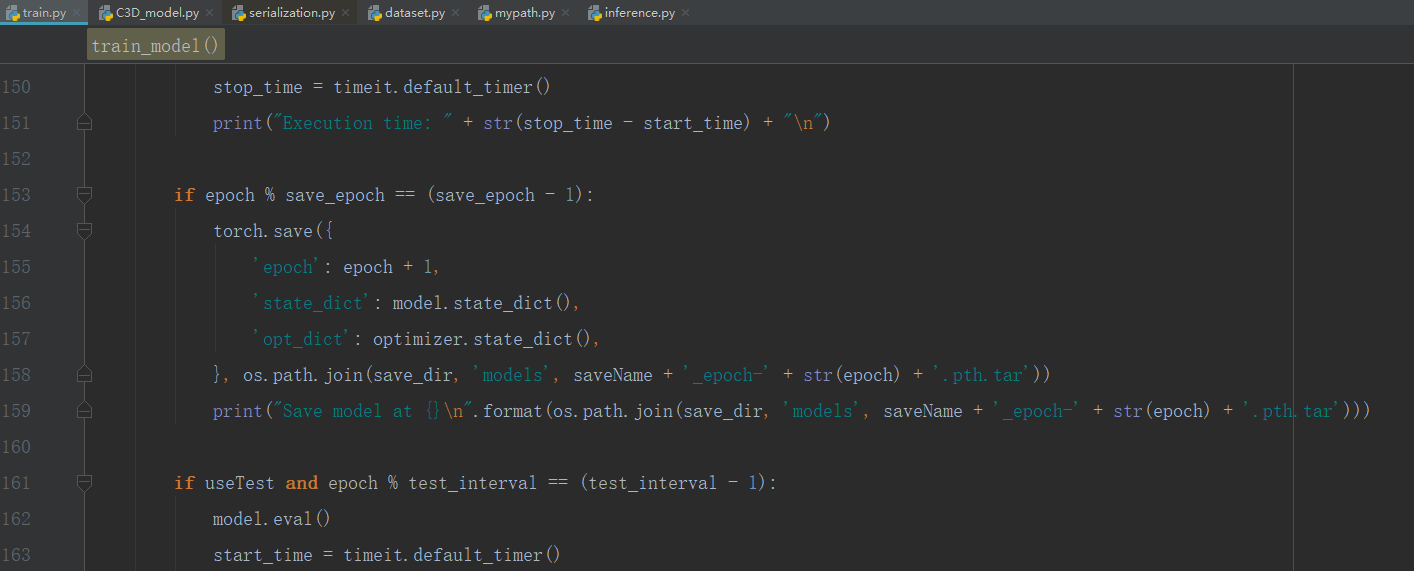
Task: Click the 'opt_dict' dictionary key
Action: [x=303, y=339]
